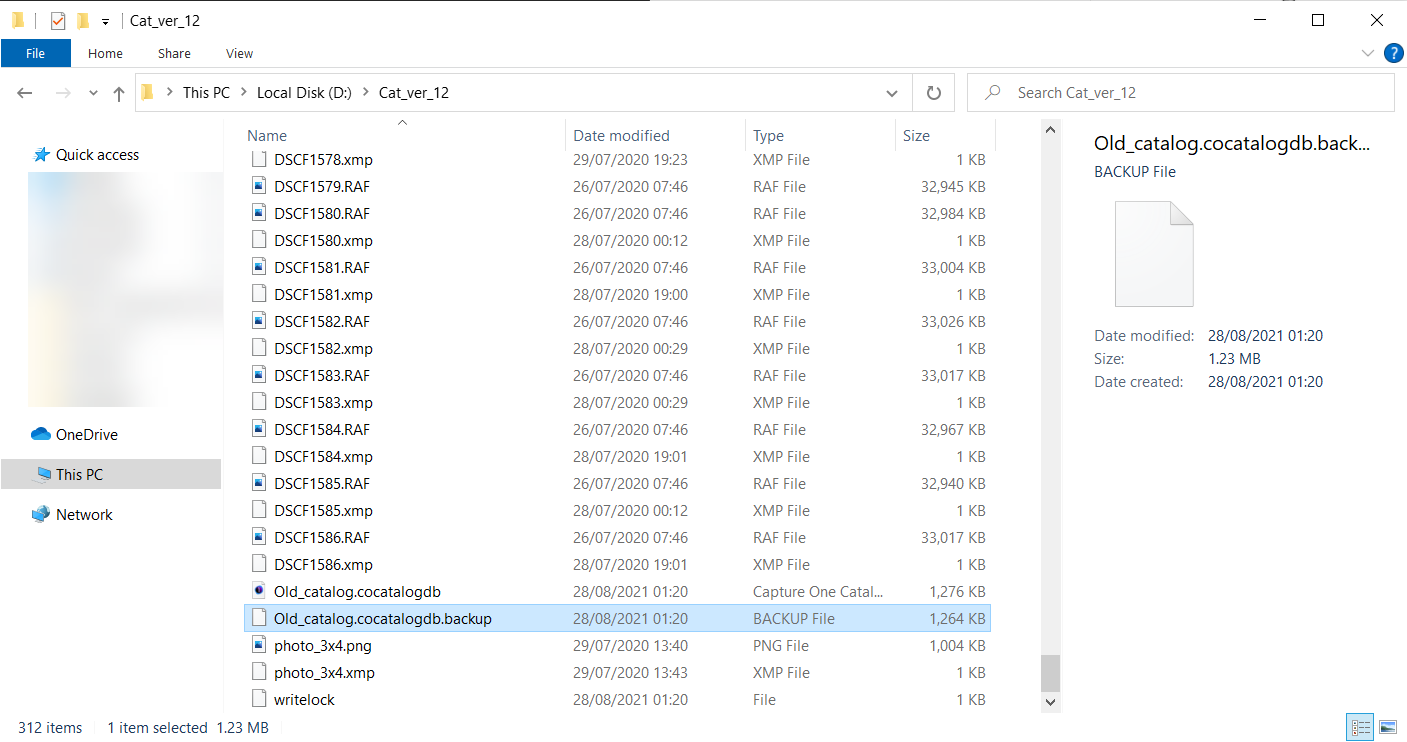Select This PC in the navigation pane
Image resolution: width=1407 pixels, height=742 pixels.
[111, 475]
